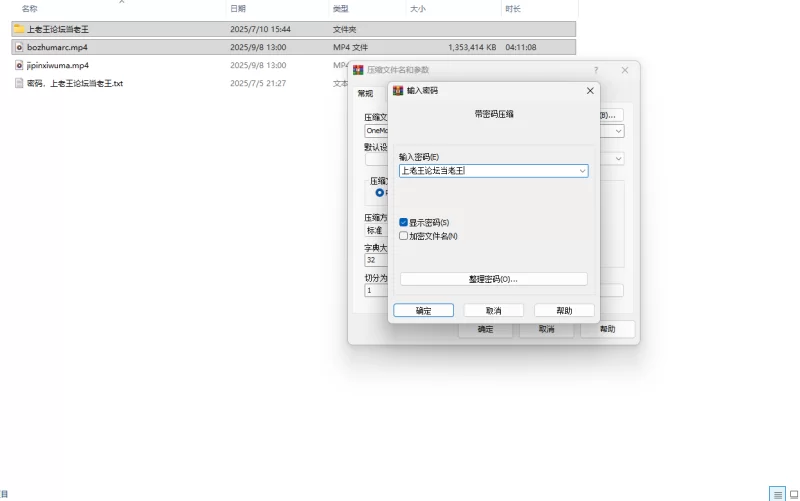Click the jipinxiwuma.mp4 file icon
This screenshot has height=501, width=800.
coord(19,65)
